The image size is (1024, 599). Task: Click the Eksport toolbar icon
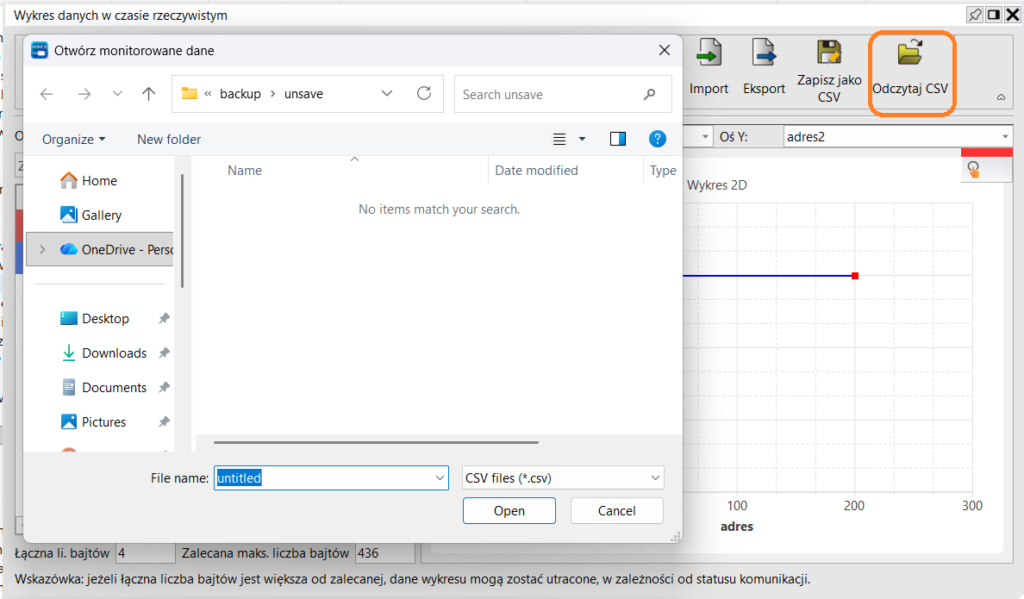763,53
